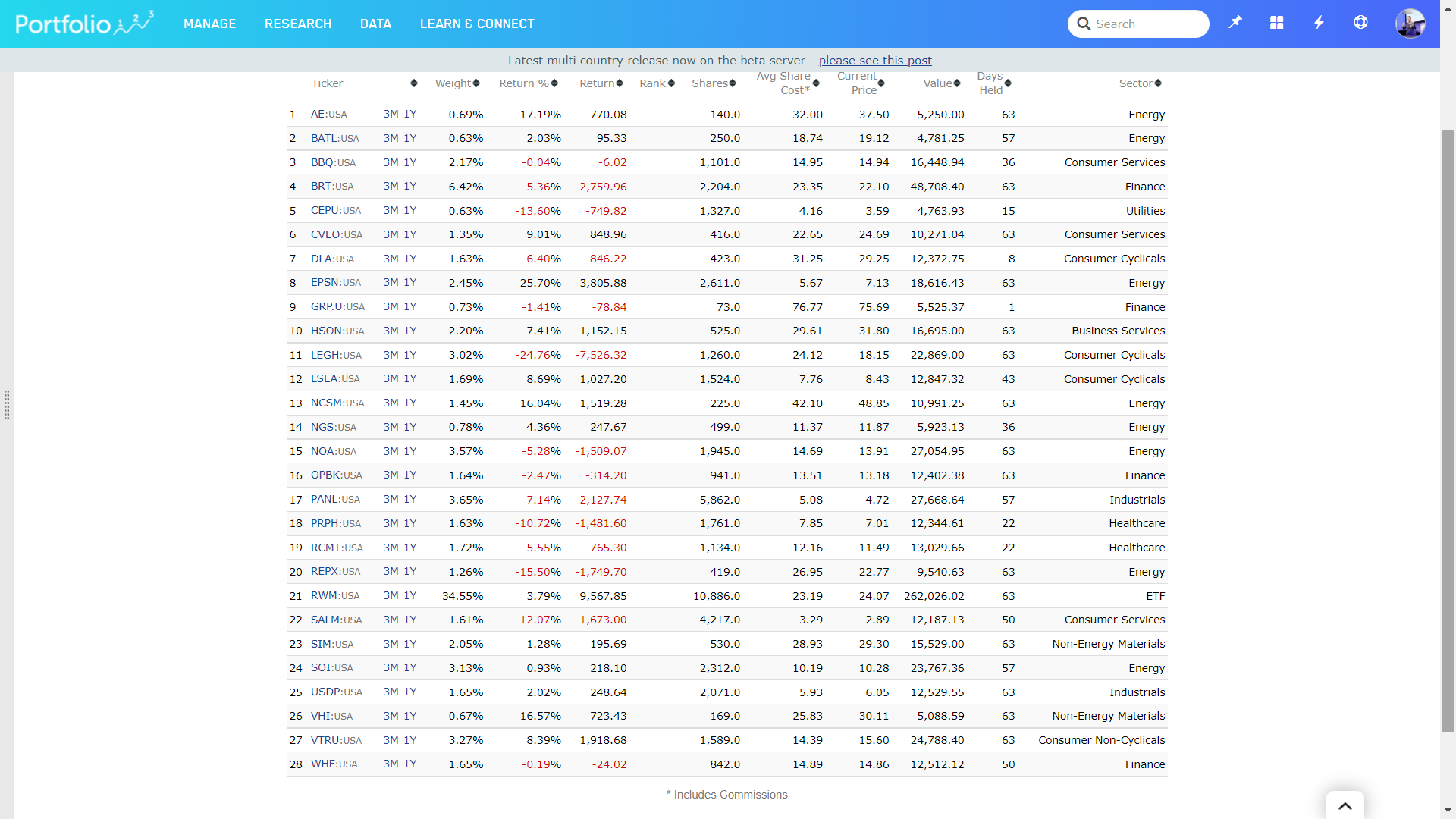Open the RESEARCH menu
This screenshot has width=1456, height=819.
point(298,24)
